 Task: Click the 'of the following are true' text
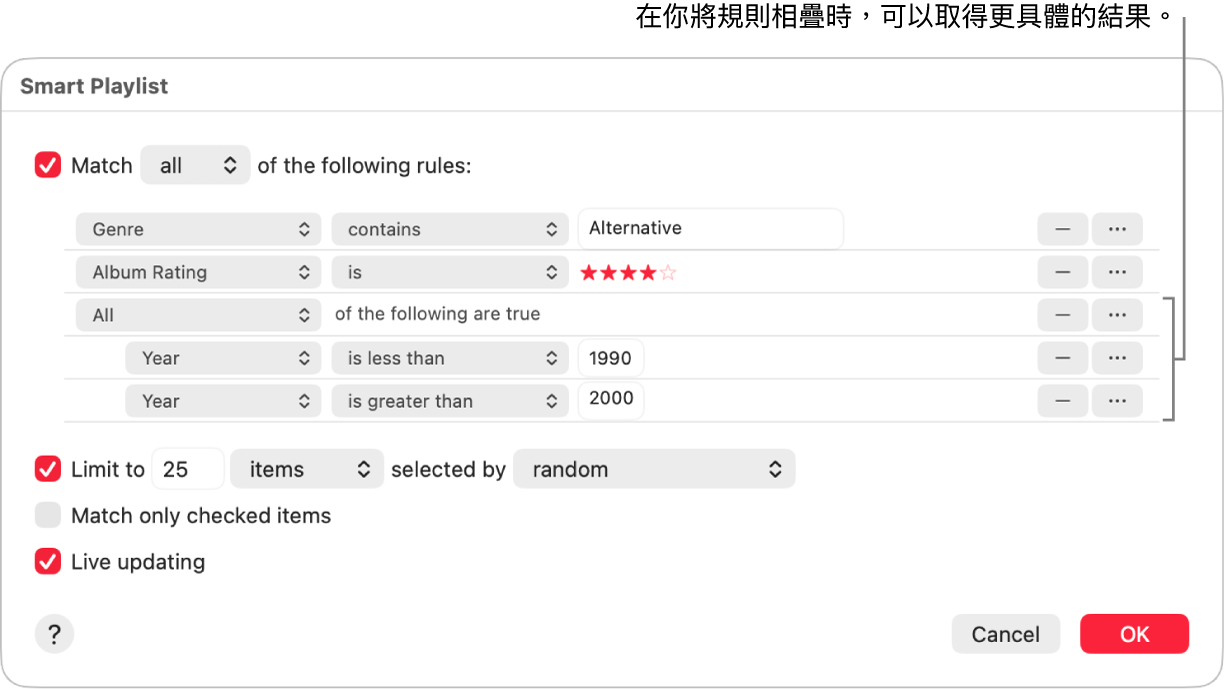pyautogui.click(x=437, y=314)
